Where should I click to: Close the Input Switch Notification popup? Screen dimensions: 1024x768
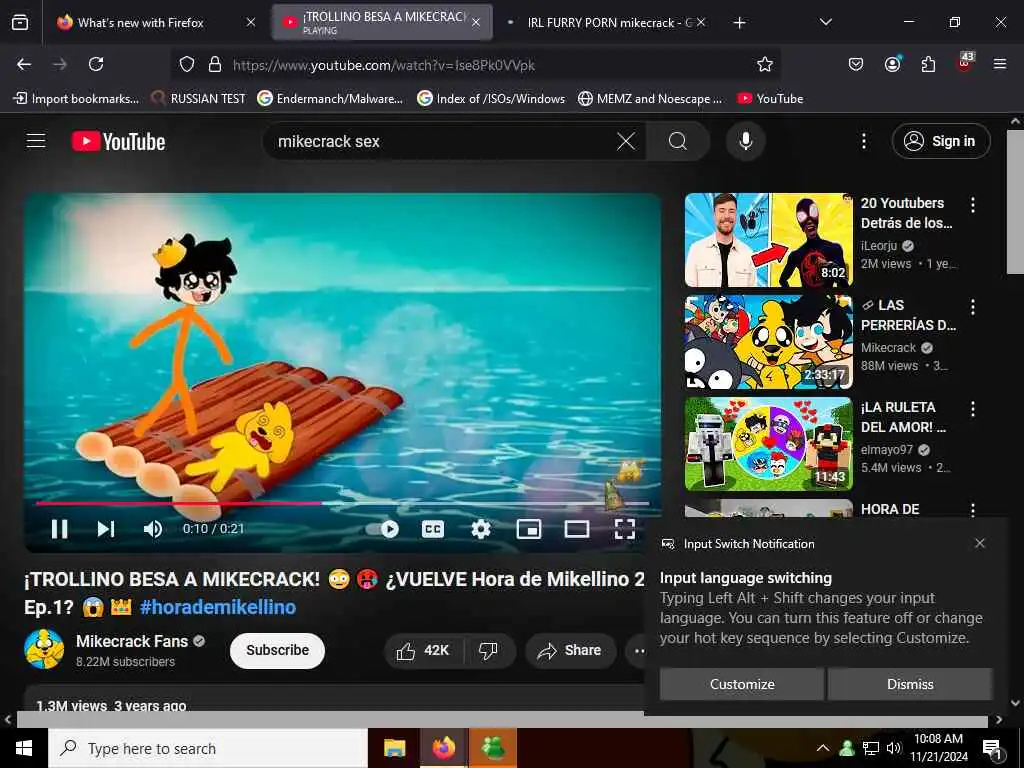(980, 543)
